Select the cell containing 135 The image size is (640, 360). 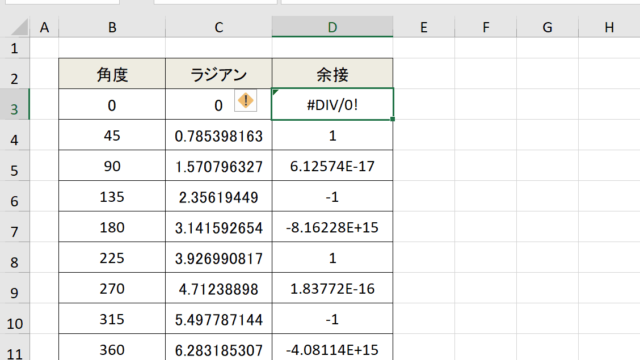tap(112, 196)
